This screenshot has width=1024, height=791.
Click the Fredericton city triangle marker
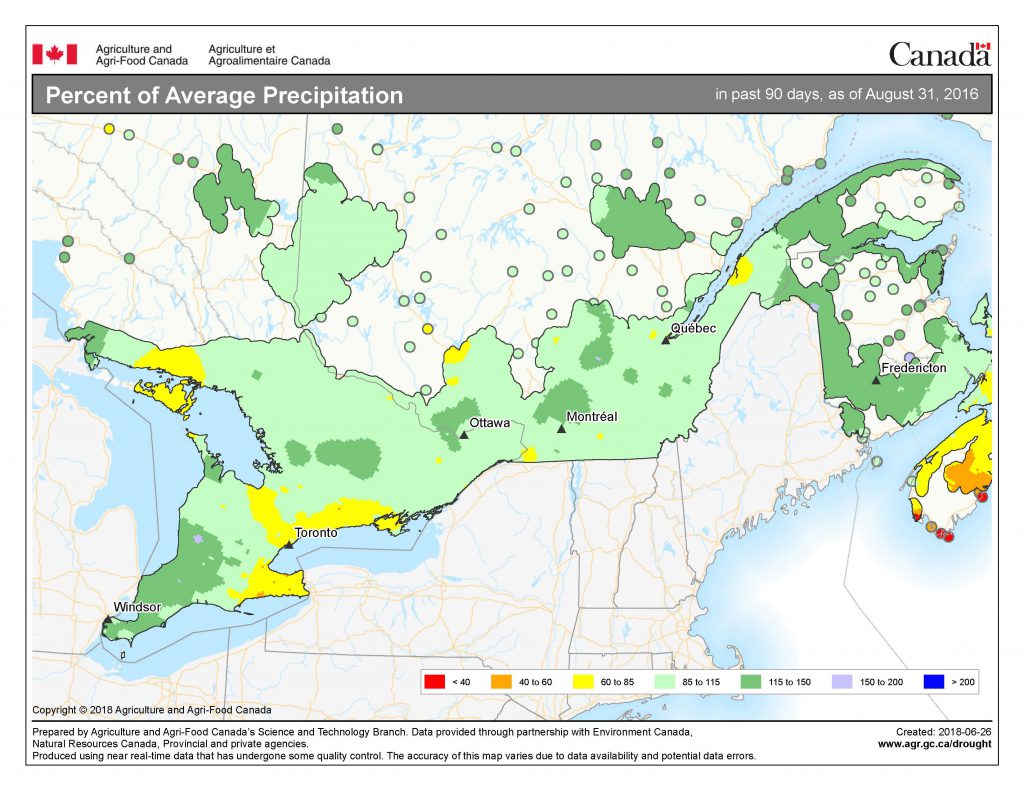(876, 380)
